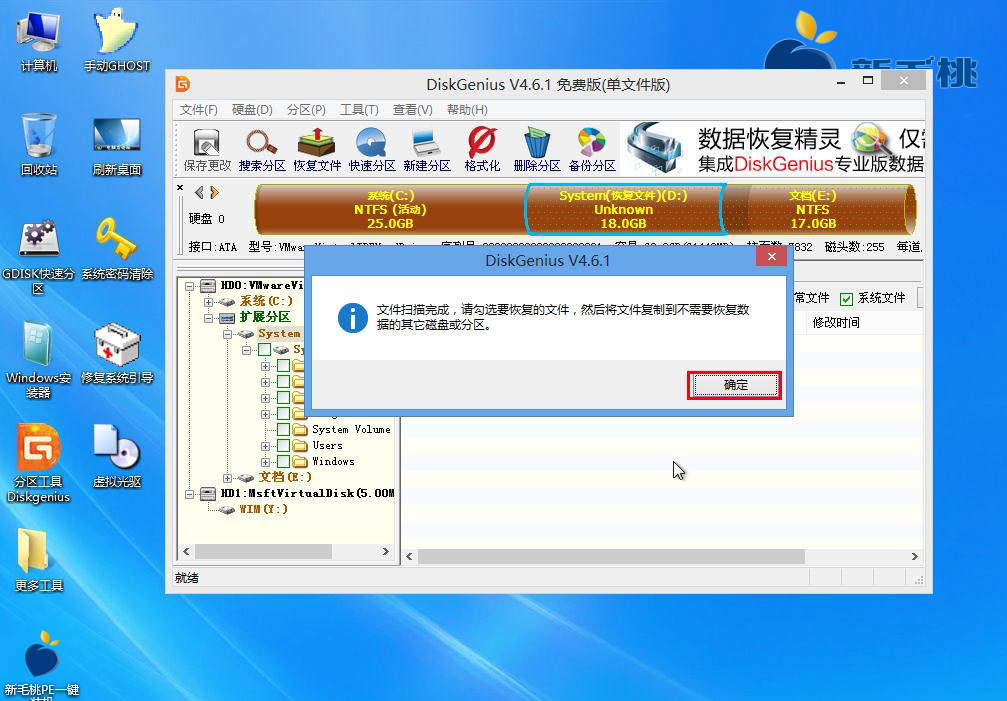Go to the previous disk with the left arrow
Image resolution: width=1007 pixels, height=701 pixels.
[199, 192]
